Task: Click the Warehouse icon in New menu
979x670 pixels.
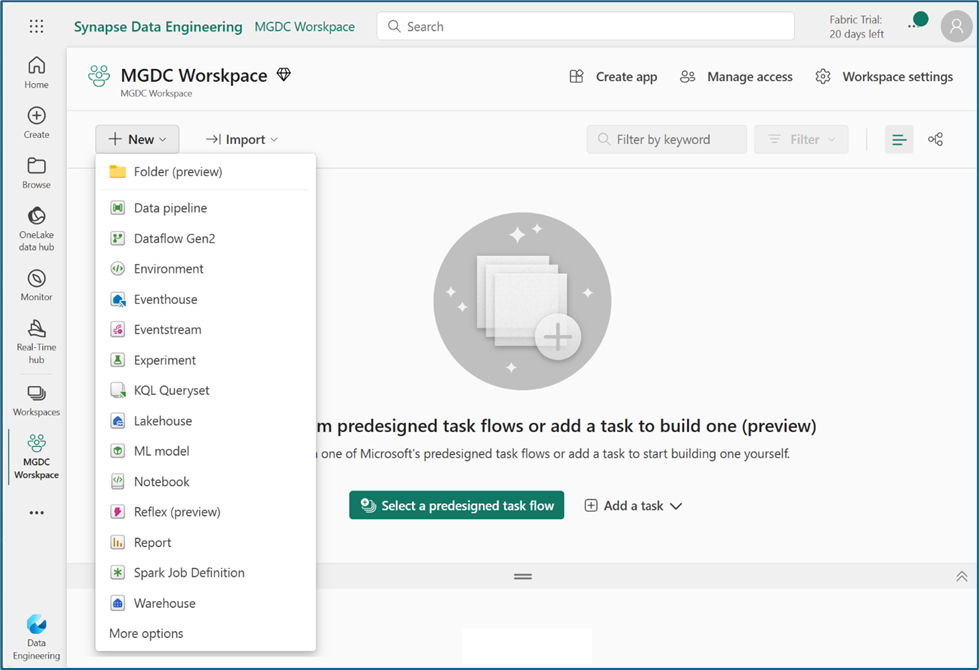Action: [117, 603]
